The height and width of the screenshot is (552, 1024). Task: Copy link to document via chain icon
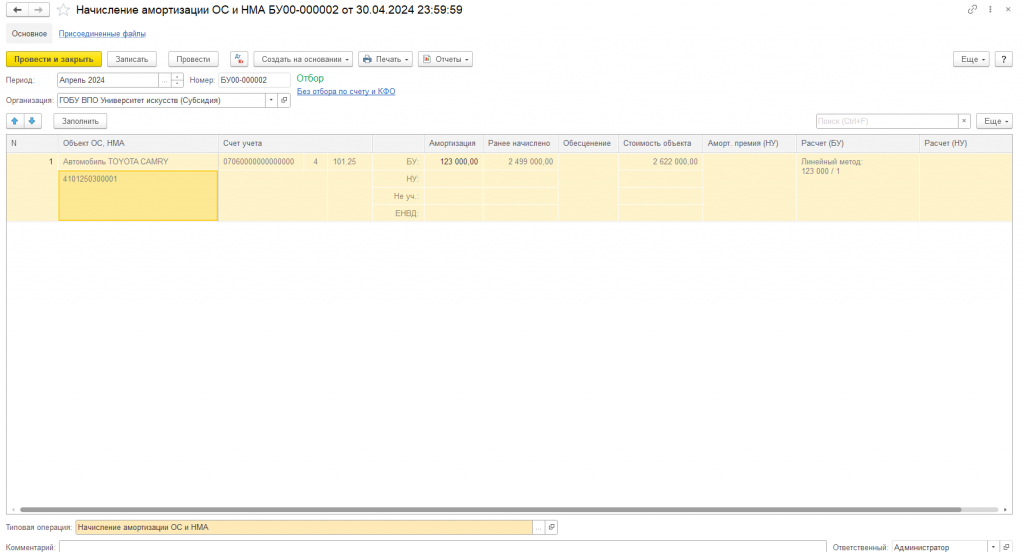point(972,9)
